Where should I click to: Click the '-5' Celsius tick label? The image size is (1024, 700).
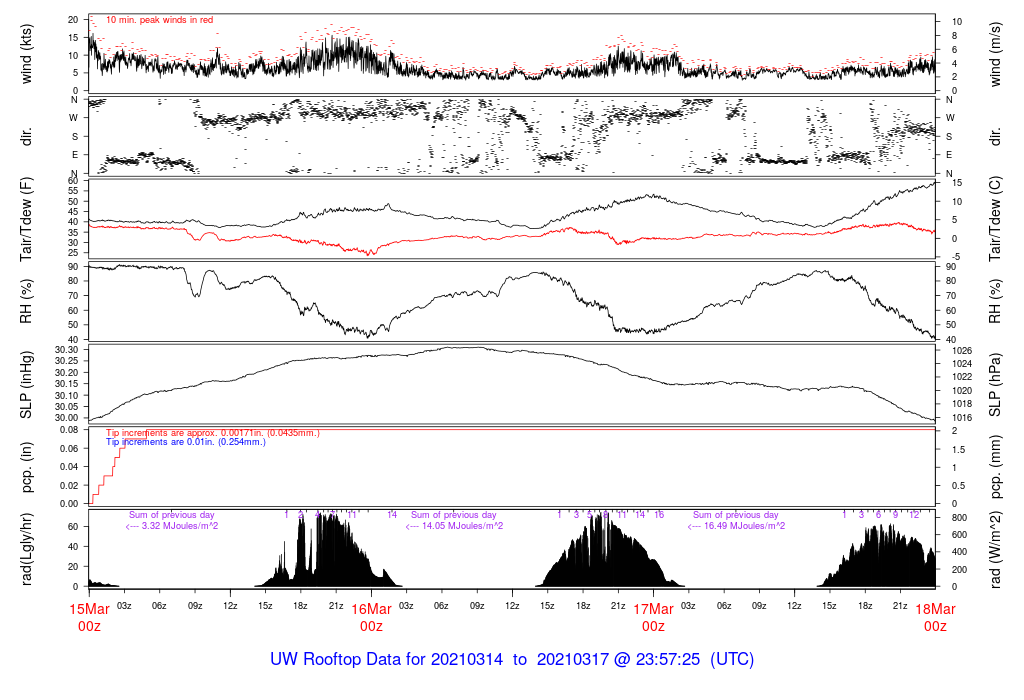point(957,257)
